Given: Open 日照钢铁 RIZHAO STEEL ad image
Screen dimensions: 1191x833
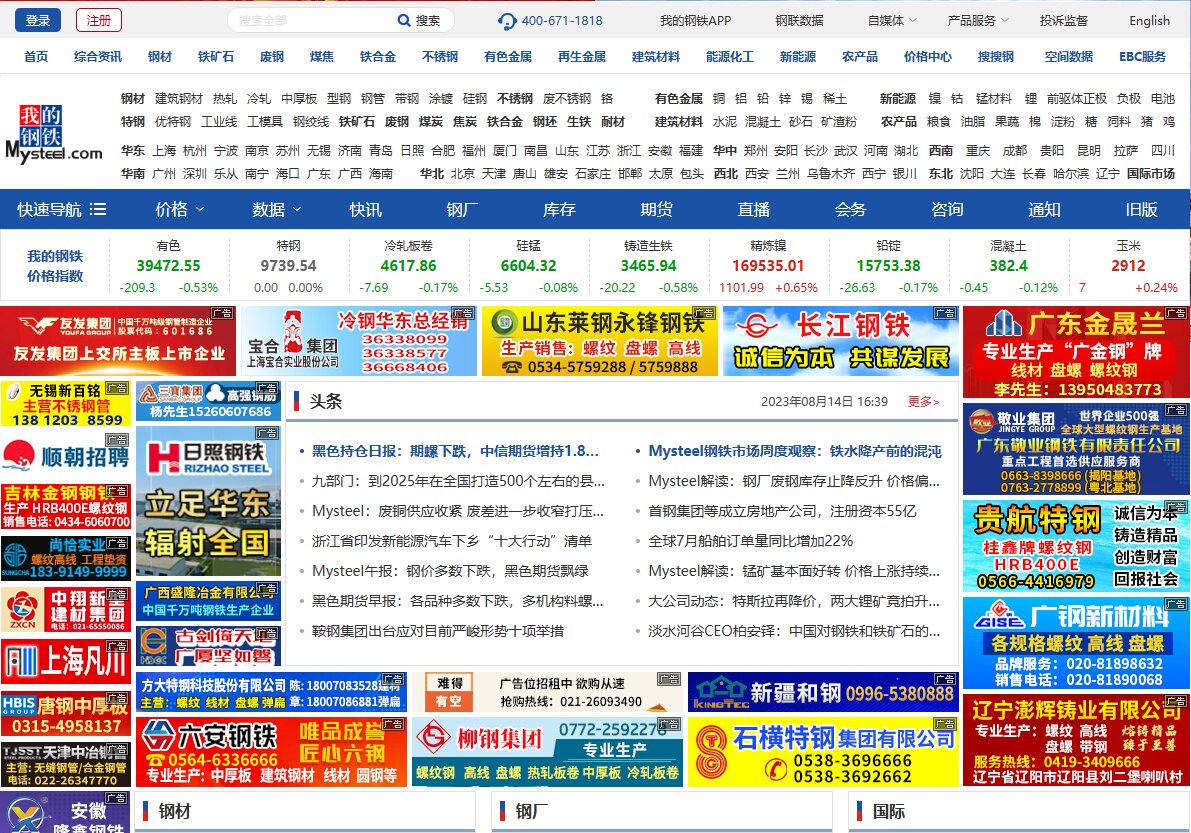Looking at the screenshot, I should pos(208,501).
